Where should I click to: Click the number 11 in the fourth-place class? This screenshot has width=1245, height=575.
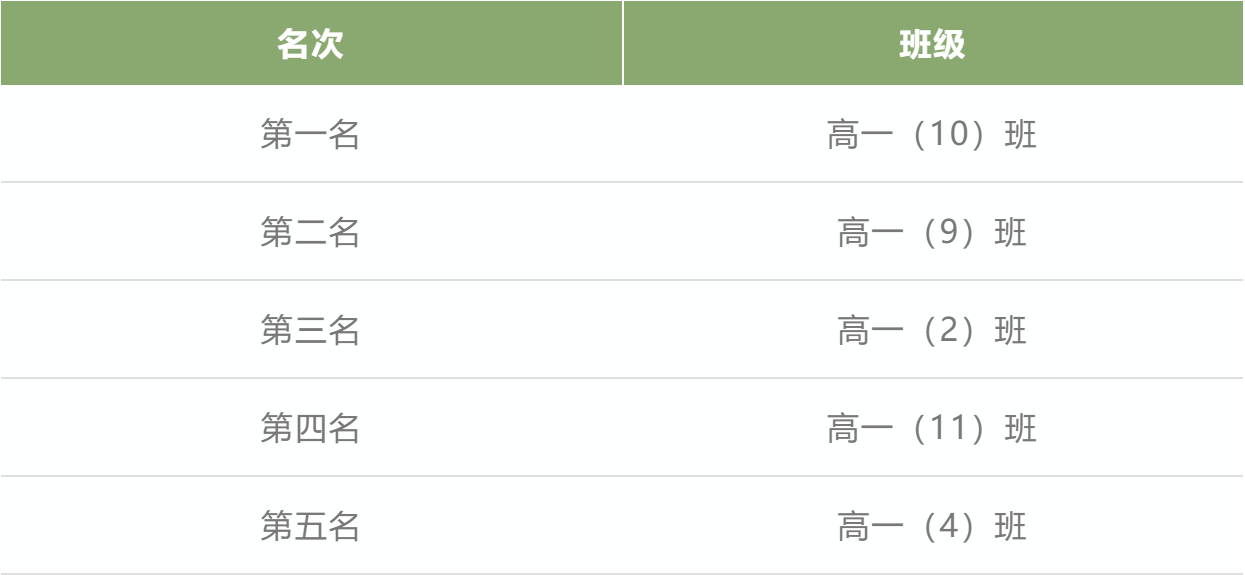(932, 428)
